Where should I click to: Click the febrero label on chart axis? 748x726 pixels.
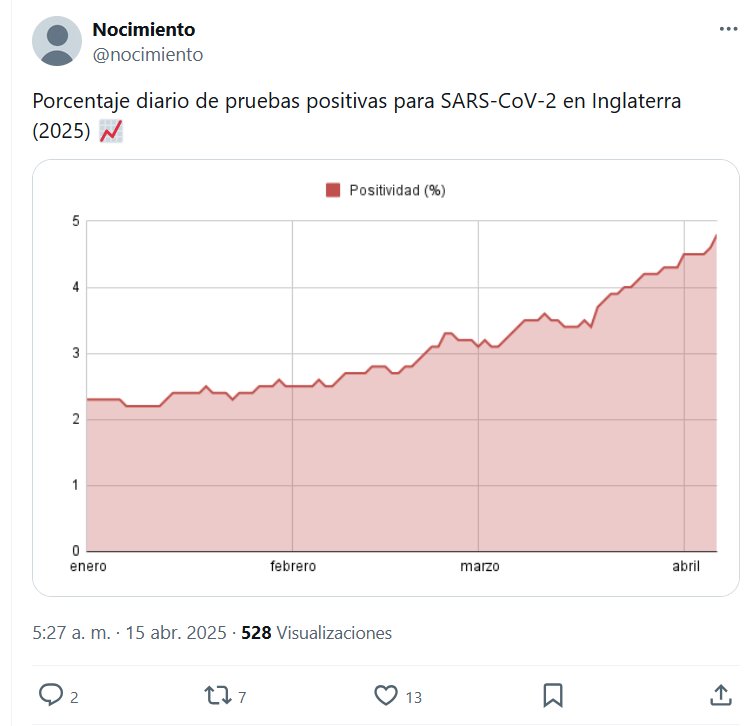(x=293, y=567)
